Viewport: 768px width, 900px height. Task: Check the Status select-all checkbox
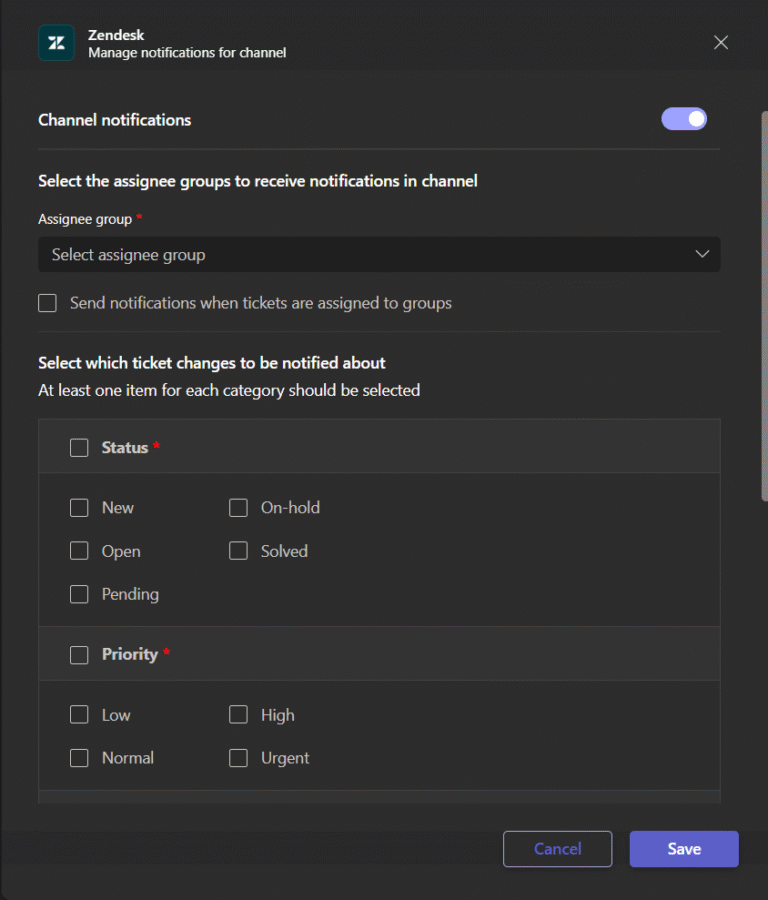point(79,448)
